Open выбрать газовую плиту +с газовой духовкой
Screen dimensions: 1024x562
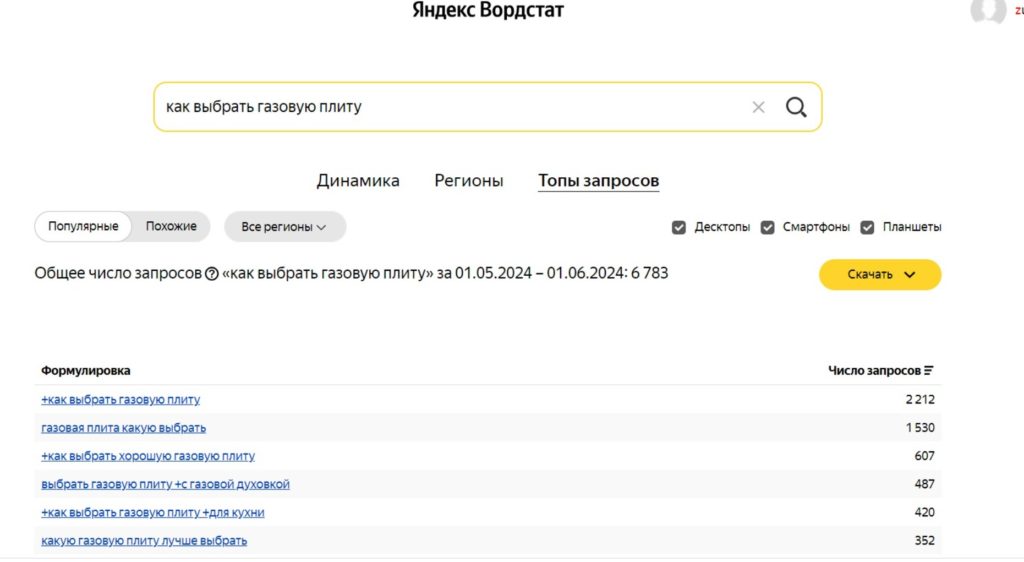pos(165,484)
